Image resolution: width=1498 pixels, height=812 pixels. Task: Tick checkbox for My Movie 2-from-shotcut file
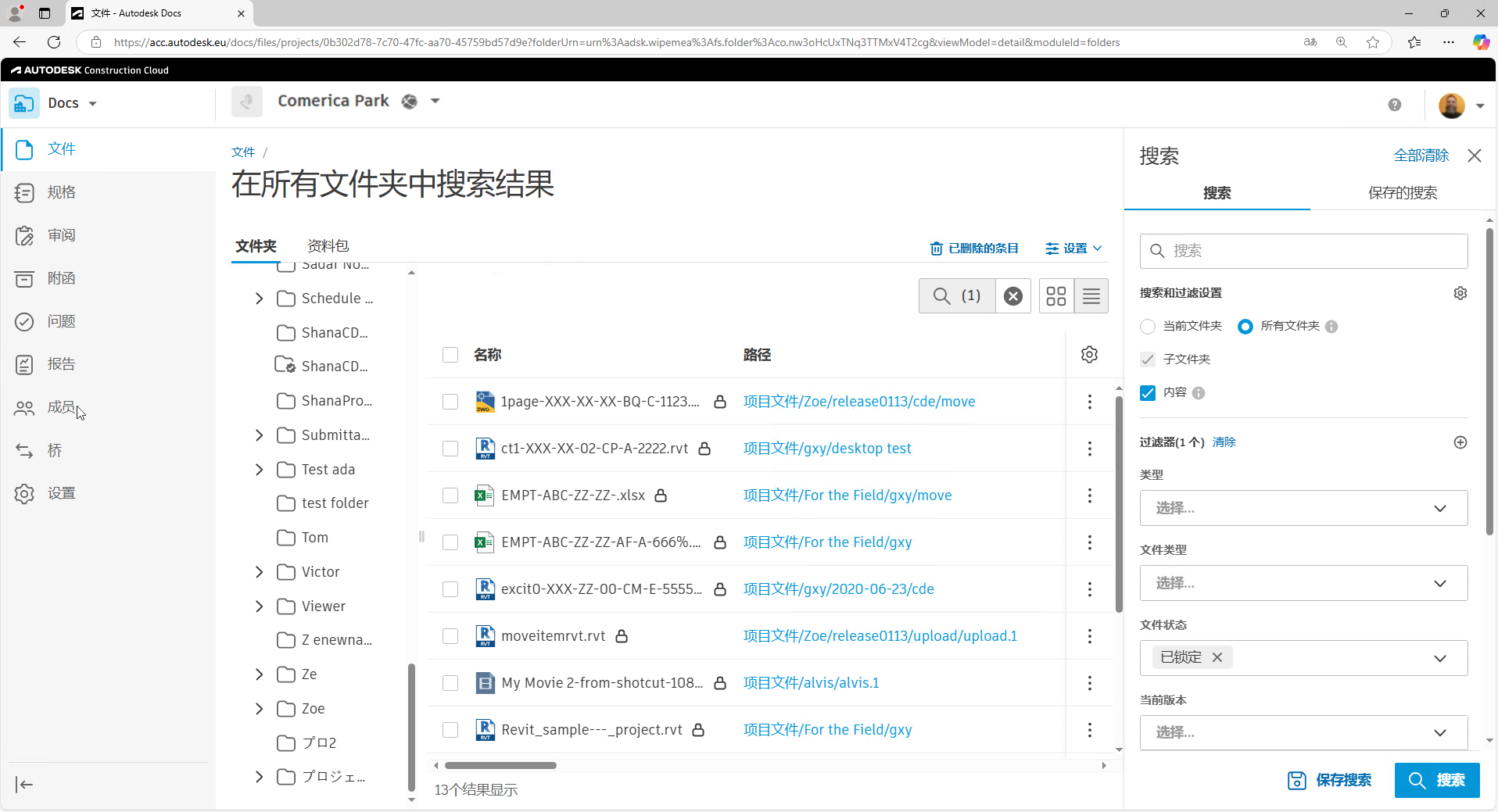[x=450, y=683]
